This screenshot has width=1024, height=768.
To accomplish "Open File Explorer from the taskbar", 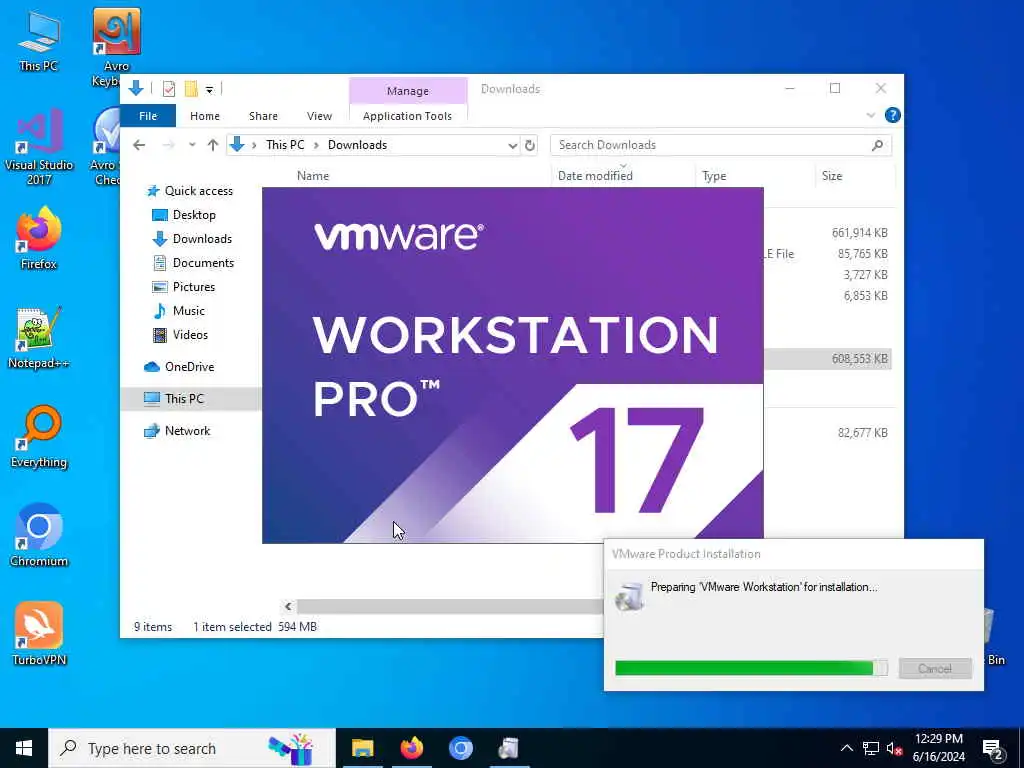I will (362, 748).
